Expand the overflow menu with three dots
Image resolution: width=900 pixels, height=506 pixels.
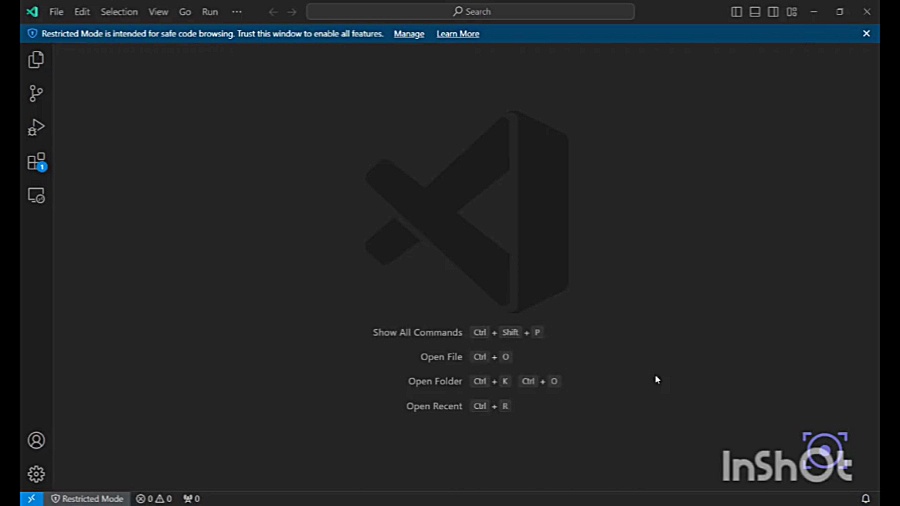pos(236,11)
